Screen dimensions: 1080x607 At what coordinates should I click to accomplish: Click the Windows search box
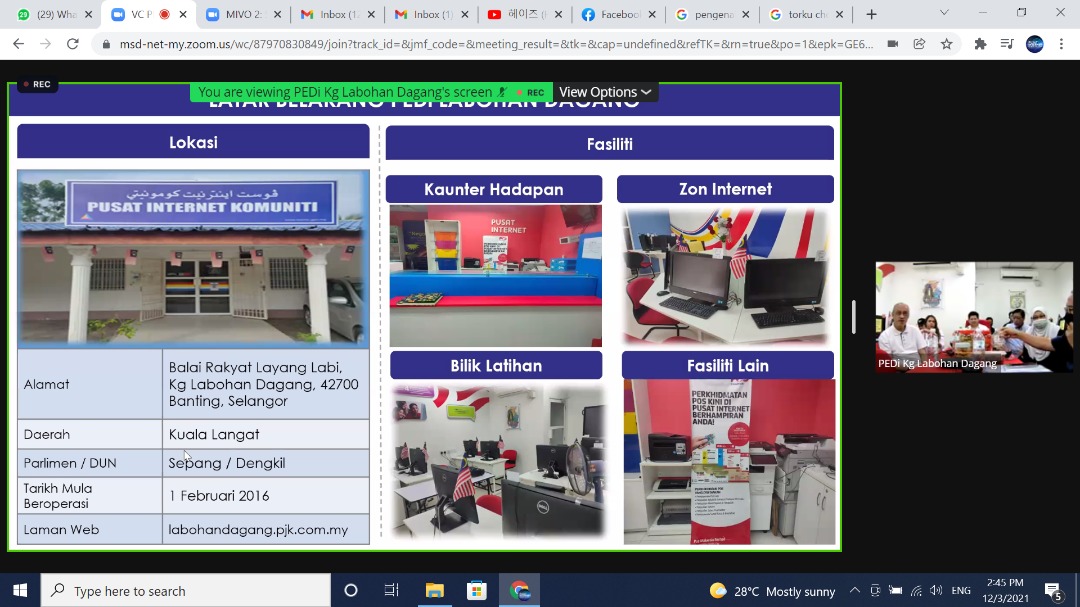pyautogui.click(x=186, y=590)
